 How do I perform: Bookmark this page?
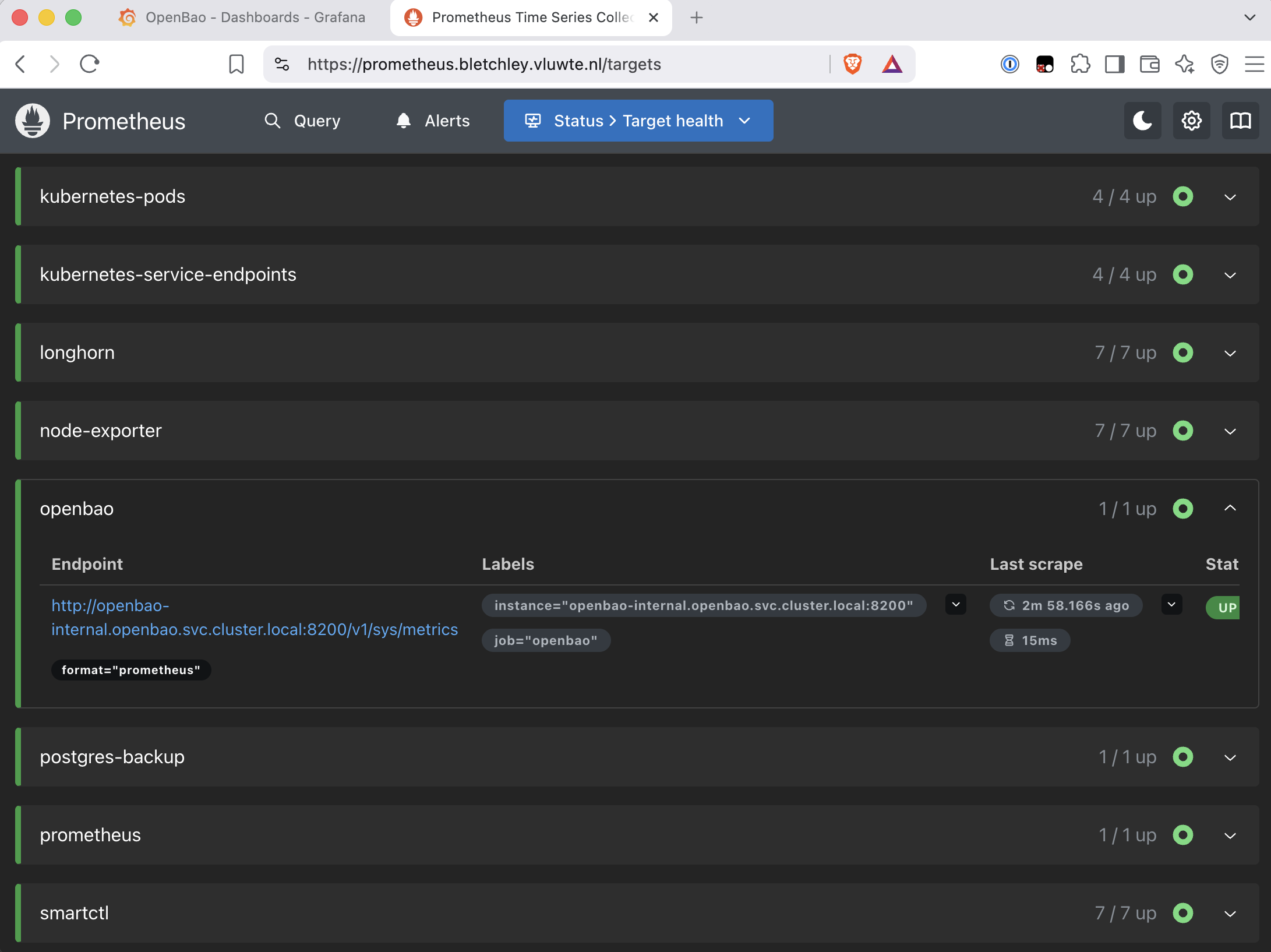[236, 64]
